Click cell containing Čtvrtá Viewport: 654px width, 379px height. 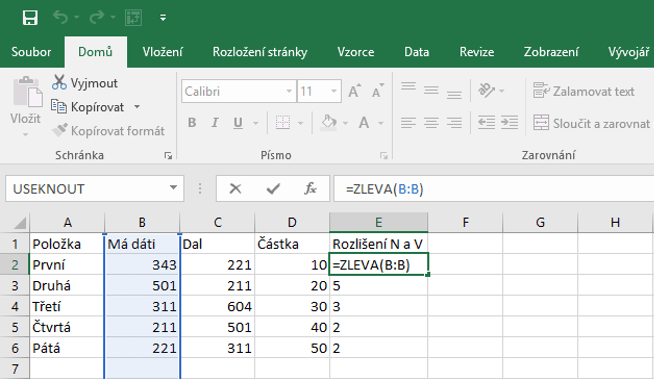point(67,327)
